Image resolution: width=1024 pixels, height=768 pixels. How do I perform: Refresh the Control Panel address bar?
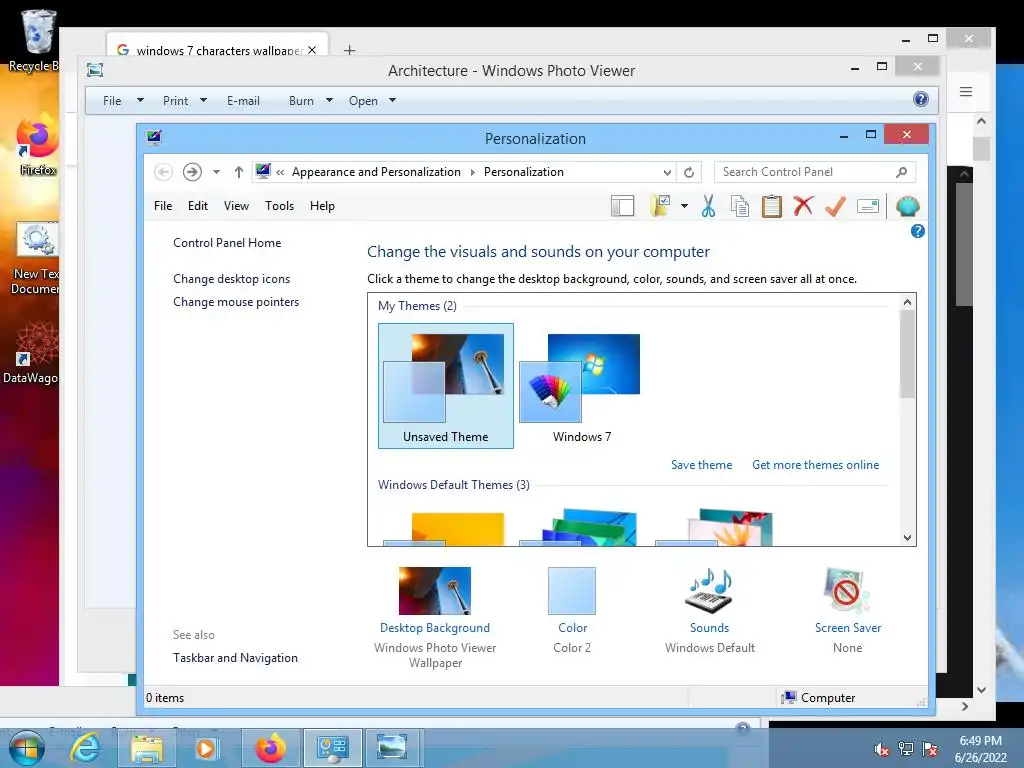pyautogui.click(x=689, y=172)
